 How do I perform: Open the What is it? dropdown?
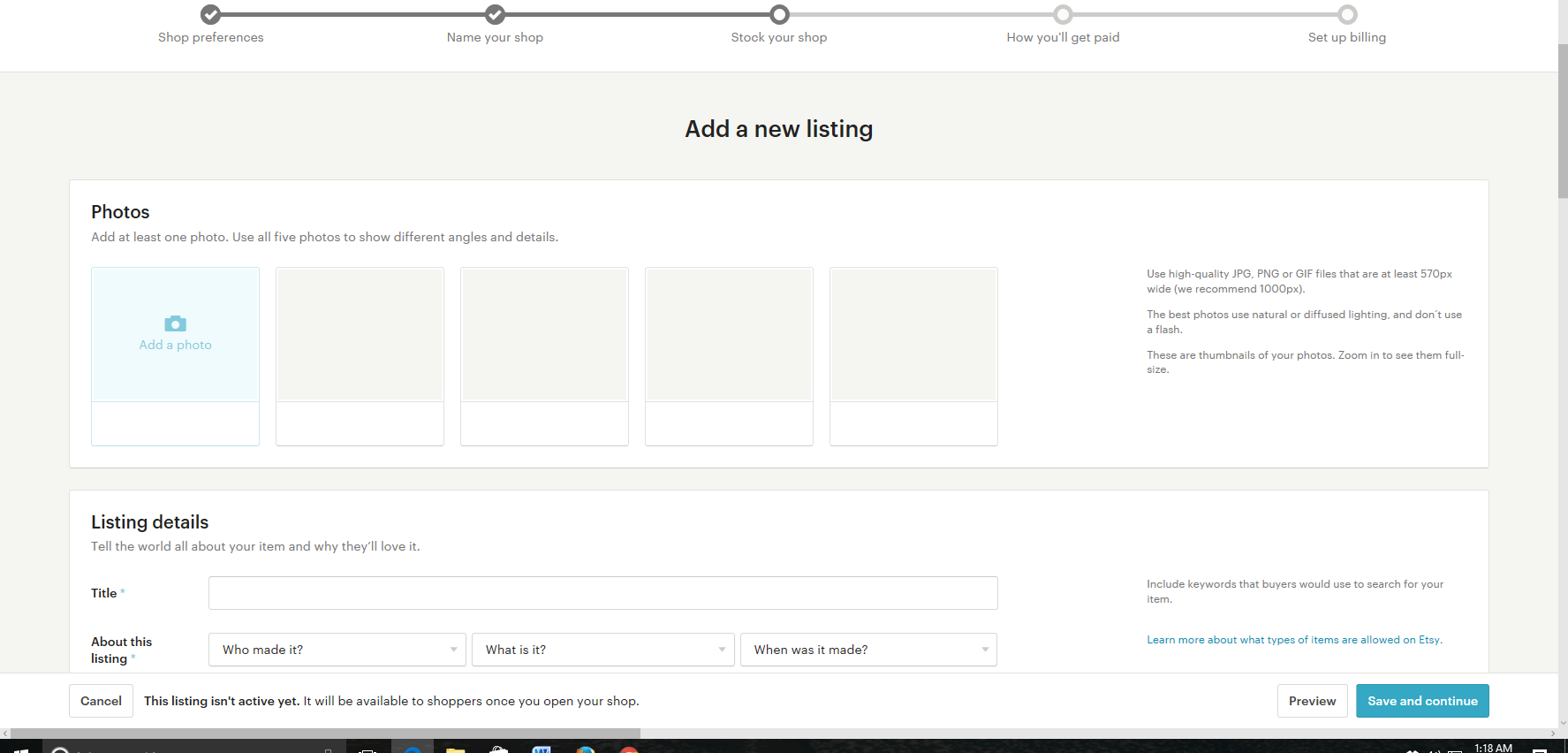click(x=603, y=650)
